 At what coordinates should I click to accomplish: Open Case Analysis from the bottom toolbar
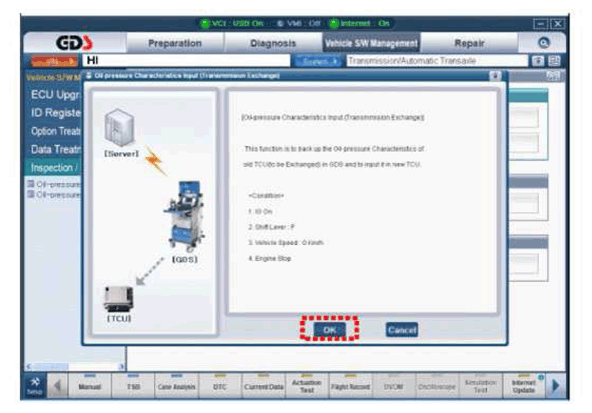click(177, 386)
